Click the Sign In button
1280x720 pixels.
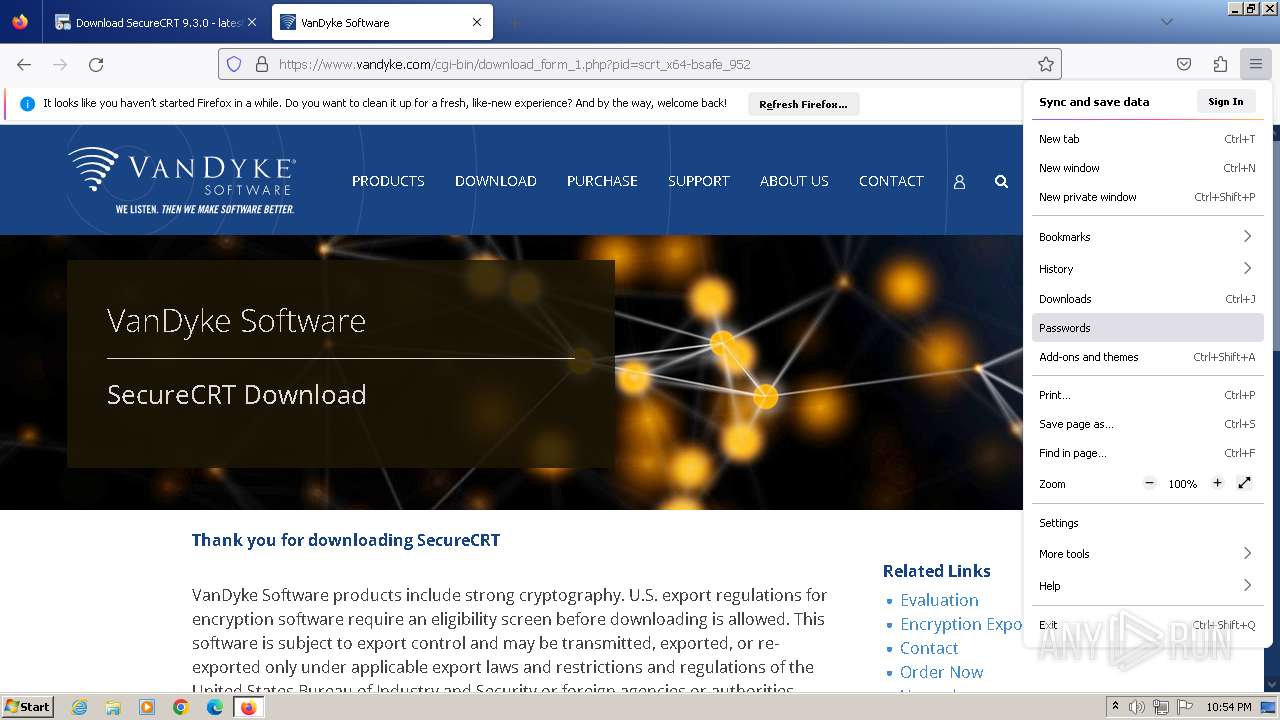[x=1226, y=101]
